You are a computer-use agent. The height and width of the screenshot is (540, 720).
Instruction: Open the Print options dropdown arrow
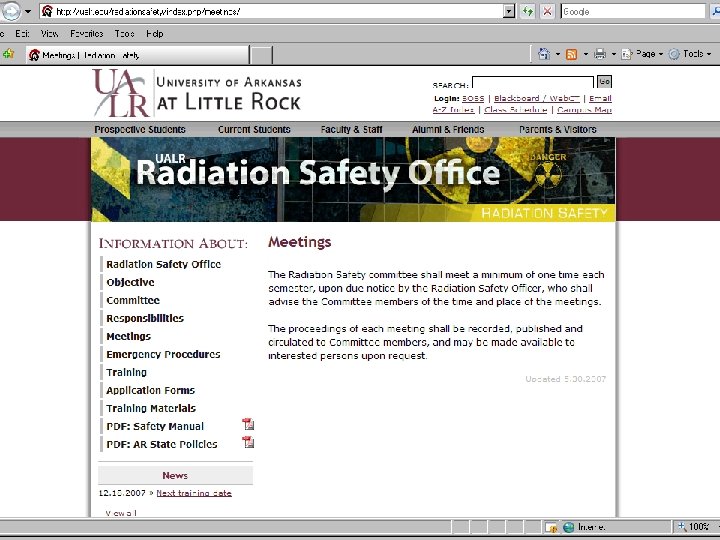[x=613, y=55]
